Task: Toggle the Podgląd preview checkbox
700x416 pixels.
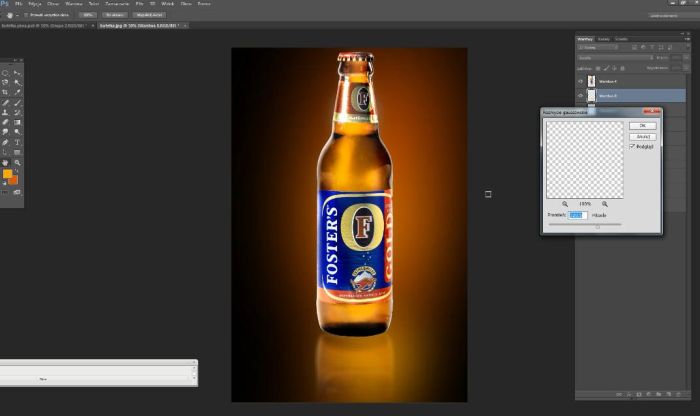Action: [633, 146]
